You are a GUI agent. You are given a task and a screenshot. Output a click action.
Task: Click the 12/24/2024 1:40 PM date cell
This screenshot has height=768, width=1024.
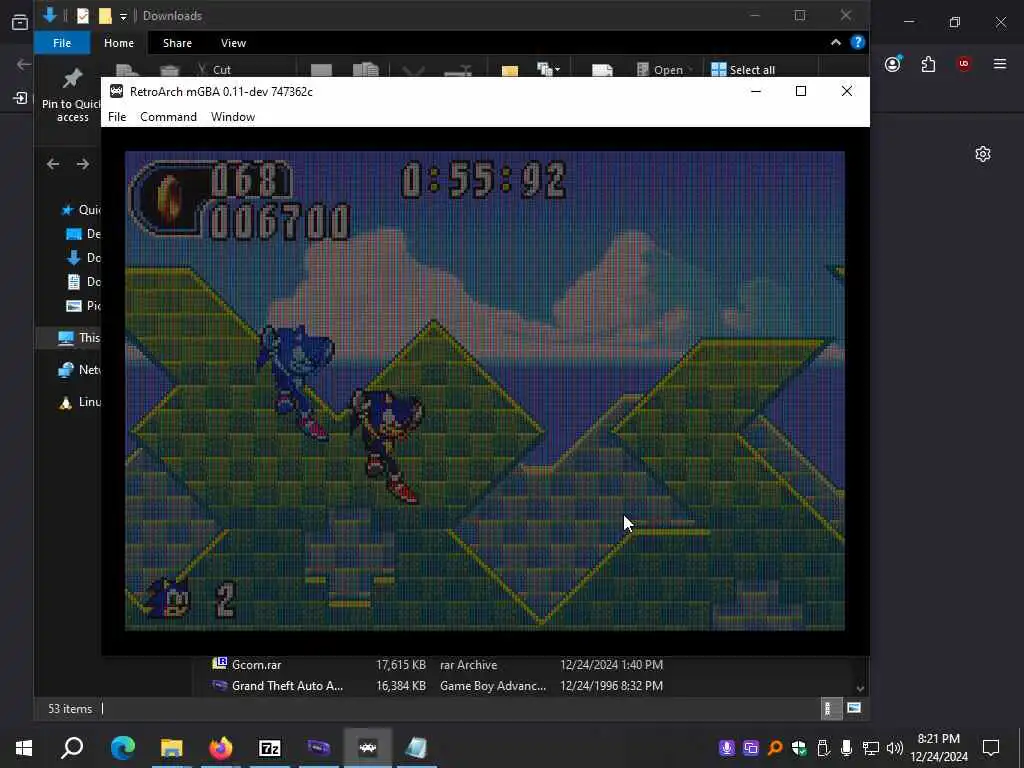[x=611, y=665]
